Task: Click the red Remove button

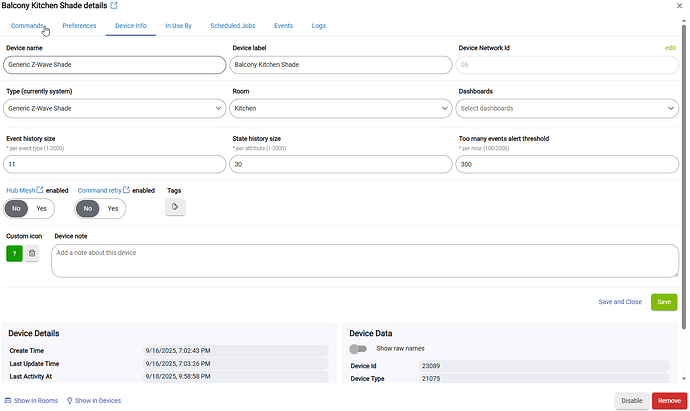Action: point(667,401)
